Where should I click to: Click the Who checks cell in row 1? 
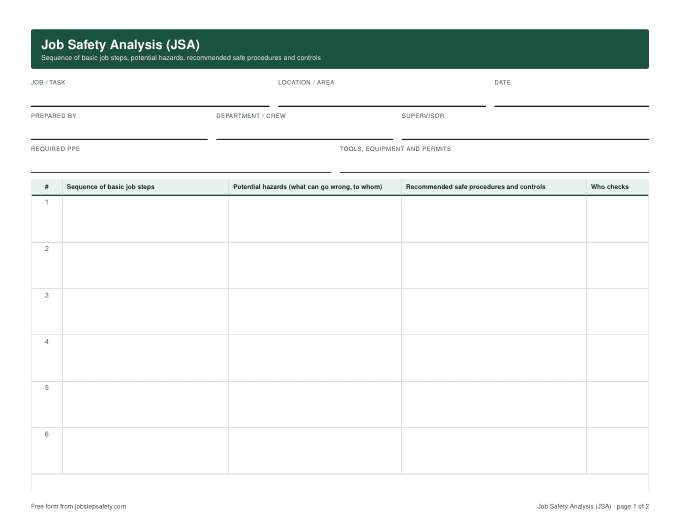point(618,219)
